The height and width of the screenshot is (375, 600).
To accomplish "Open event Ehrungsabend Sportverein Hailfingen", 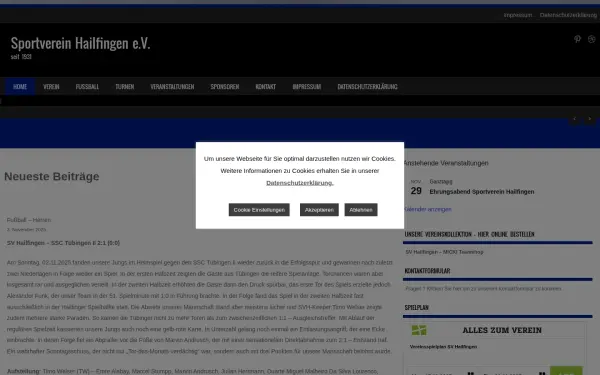I will 482,192.
